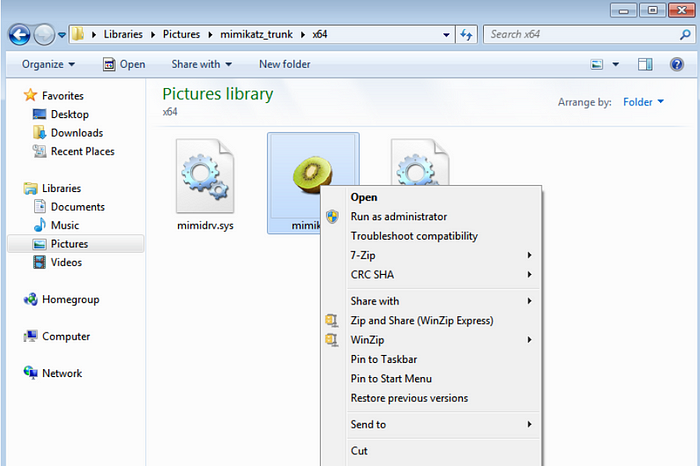Click the Pictures library heading text
700x466 pixels.
pyautogui.click(x=217, y=94)
